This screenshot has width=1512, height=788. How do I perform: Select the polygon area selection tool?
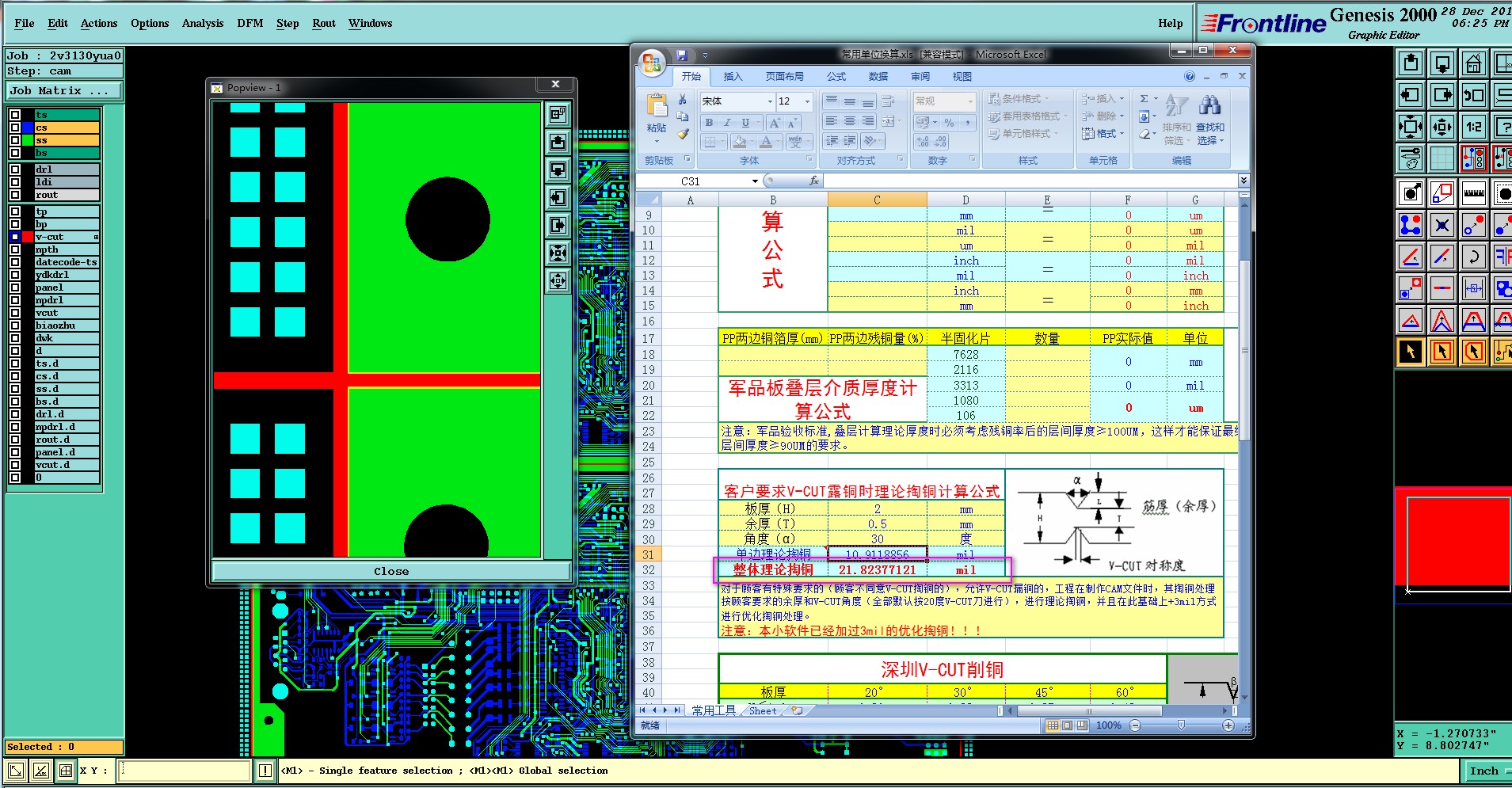pyautogui.click(x=1474, y=352)
